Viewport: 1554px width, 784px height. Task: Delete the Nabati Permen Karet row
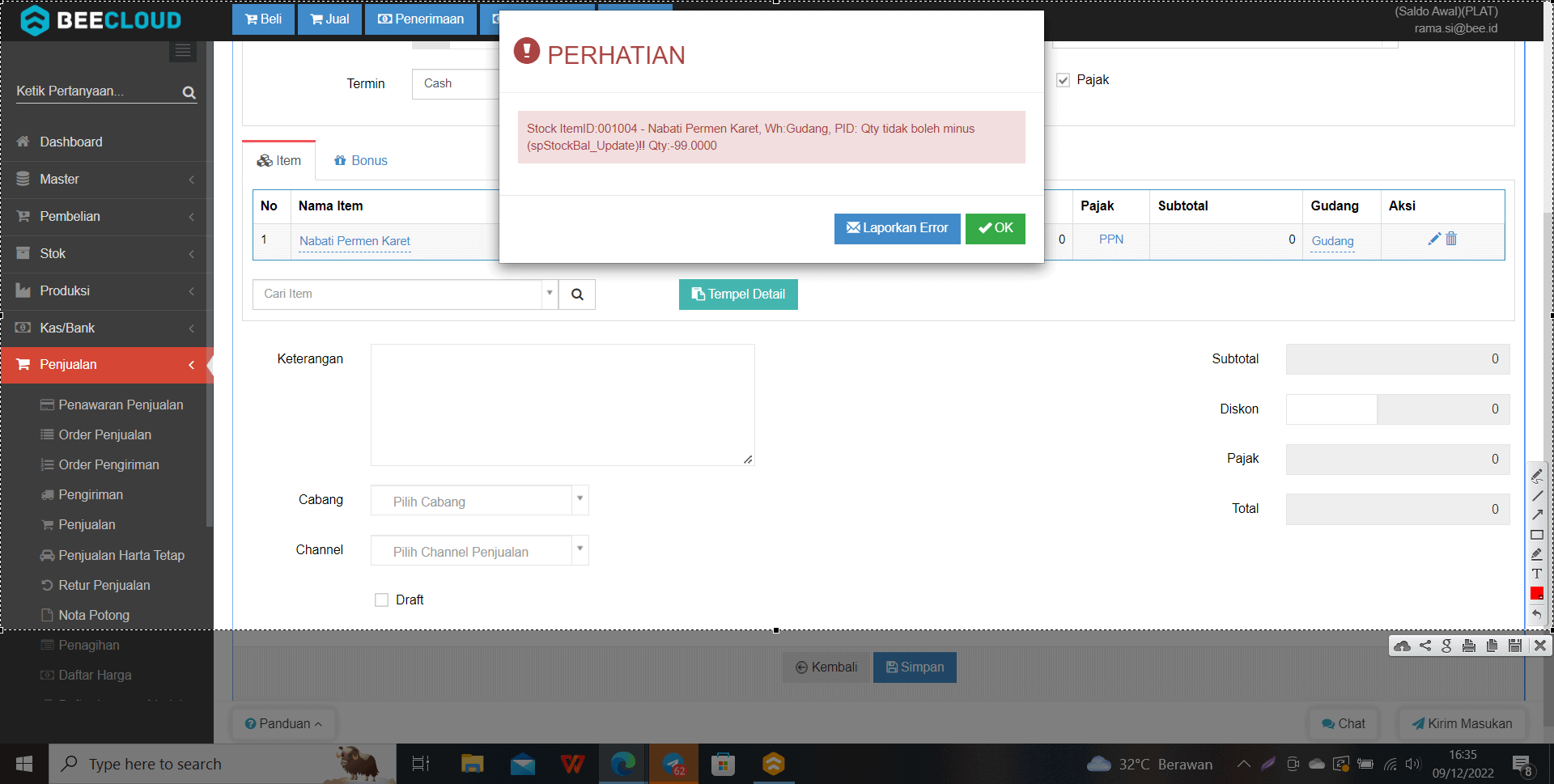(1451, 239)
